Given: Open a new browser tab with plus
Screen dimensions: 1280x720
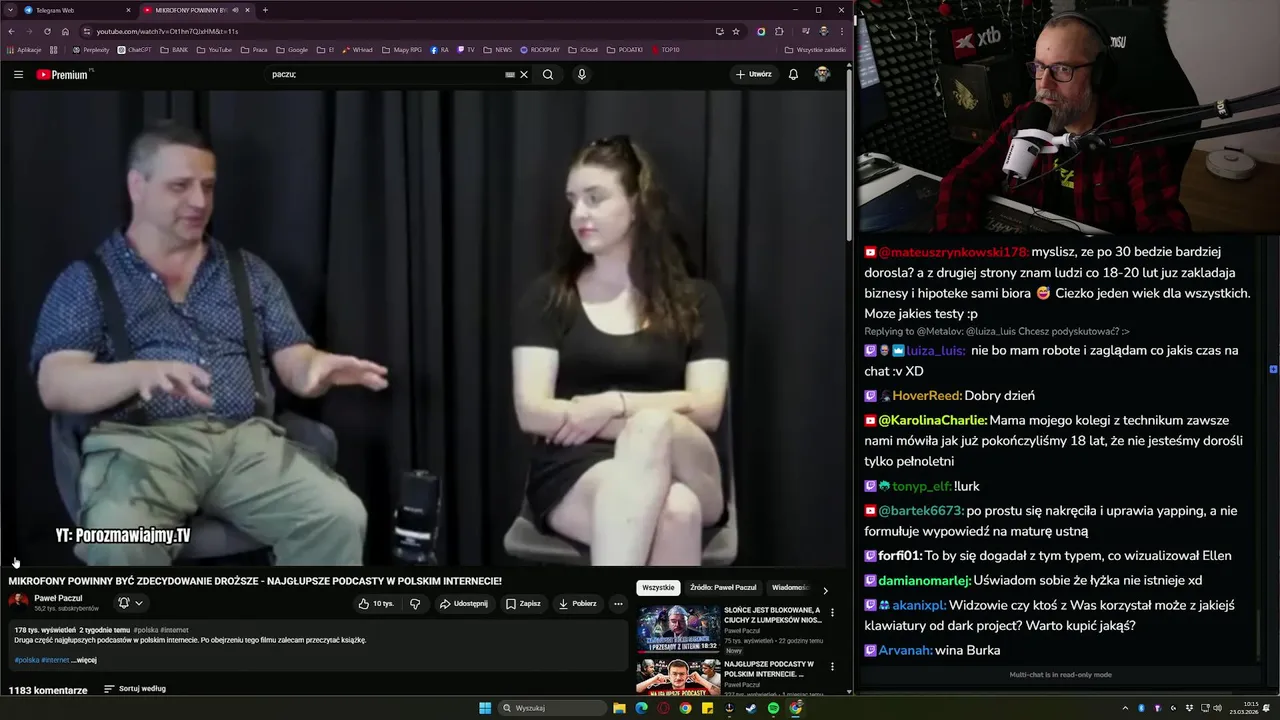Looking at the screenshot, I should 265,10.
